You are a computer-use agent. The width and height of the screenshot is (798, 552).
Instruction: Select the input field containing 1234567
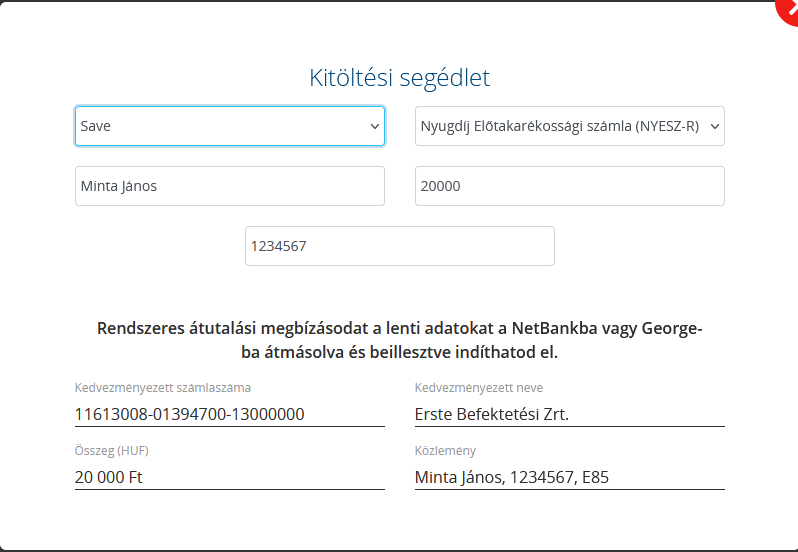(x=399, y=246)
